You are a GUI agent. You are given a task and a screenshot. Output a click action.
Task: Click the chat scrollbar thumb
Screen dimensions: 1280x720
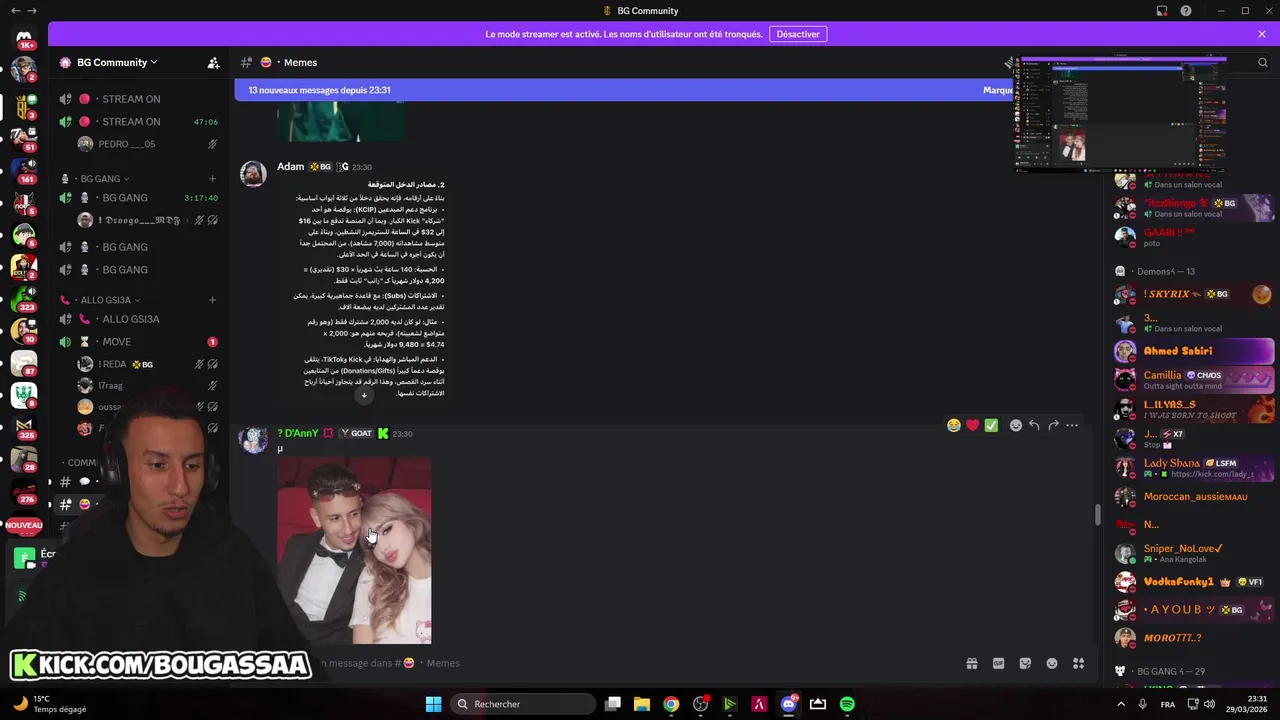click(x=1098, y=515)
